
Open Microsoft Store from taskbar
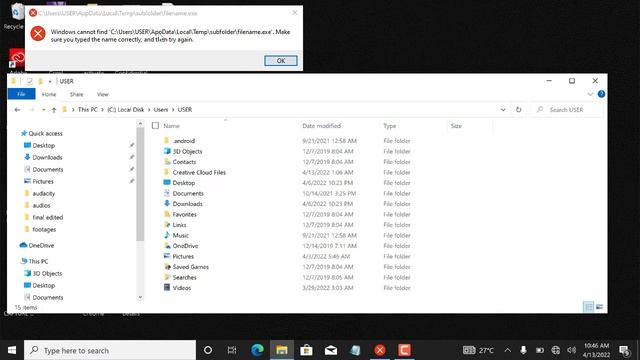pyautogui.click(x=306, y=350)
